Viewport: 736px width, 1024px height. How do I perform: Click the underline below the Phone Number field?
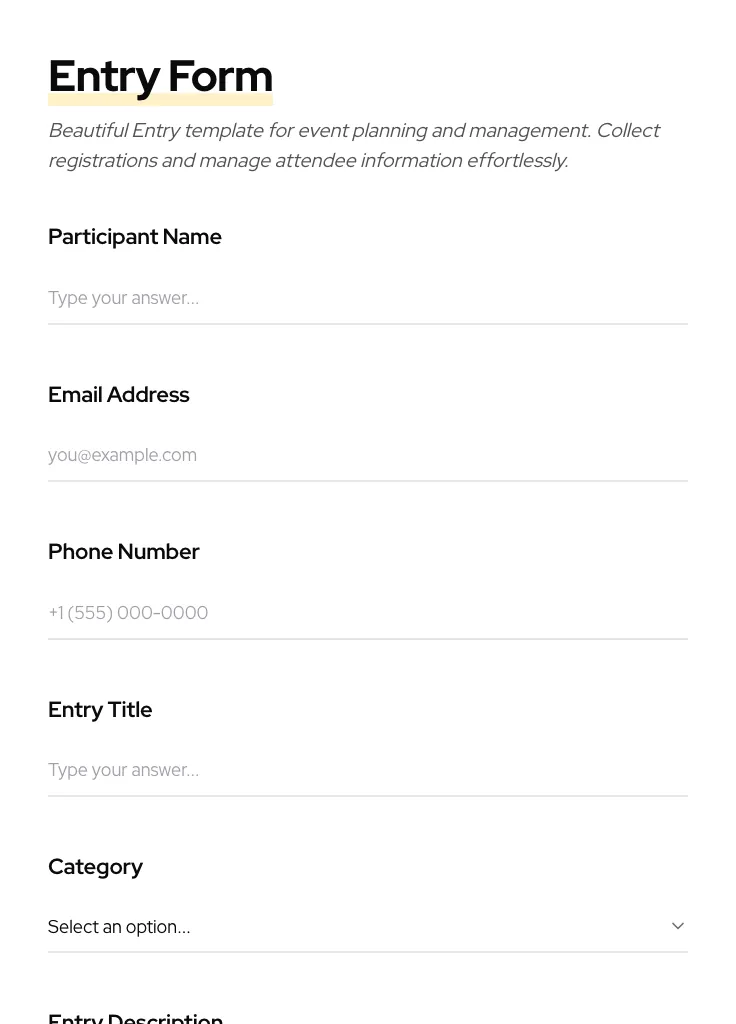(367, 639)
